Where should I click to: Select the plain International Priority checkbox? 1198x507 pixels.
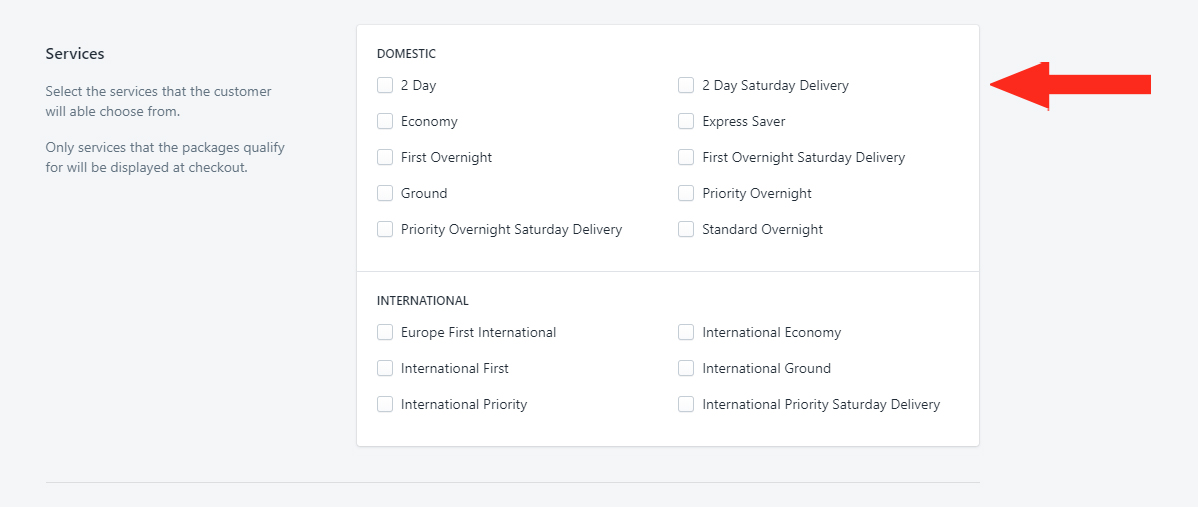click(384, 404)
